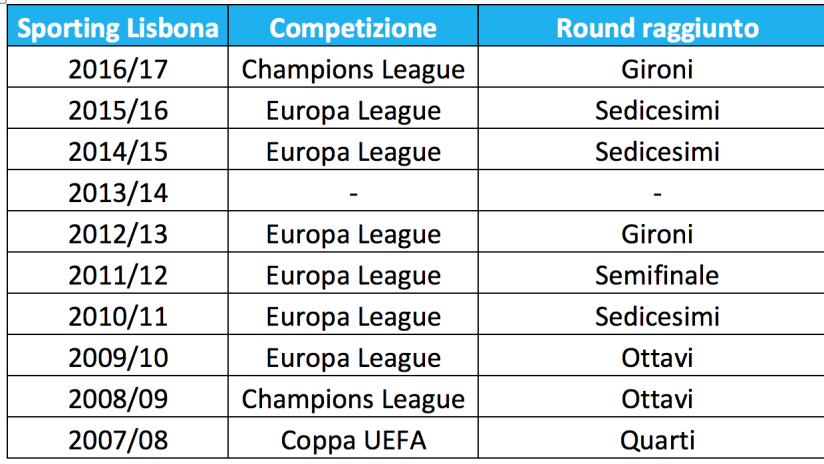The width and height of the screenshot is (824, 464).
Task: Select the Coppa UEFA cell
Action: (353, 438)
